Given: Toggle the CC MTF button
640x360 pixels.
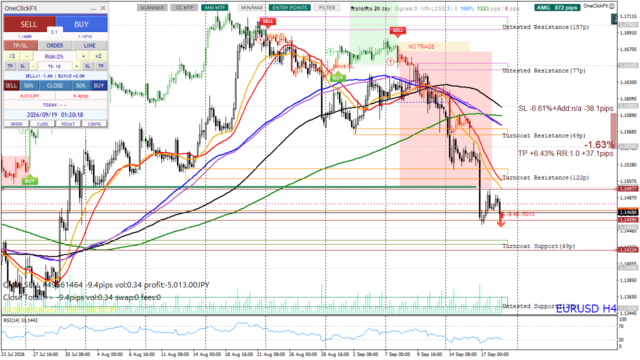Looking at the screenshot, I should point(184,8).
